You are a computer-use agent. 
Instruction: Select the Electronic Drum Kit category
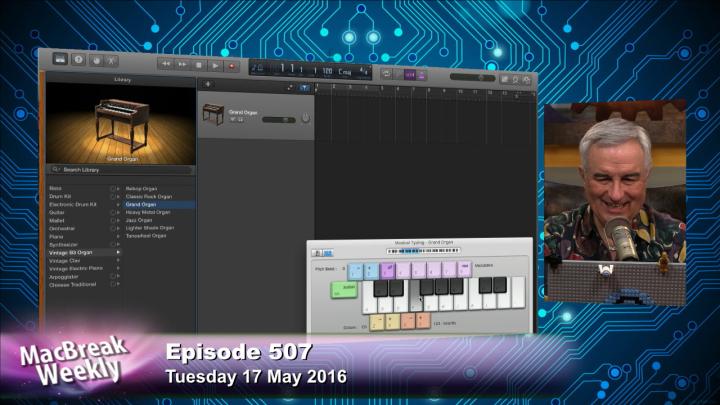pos(73,204)
